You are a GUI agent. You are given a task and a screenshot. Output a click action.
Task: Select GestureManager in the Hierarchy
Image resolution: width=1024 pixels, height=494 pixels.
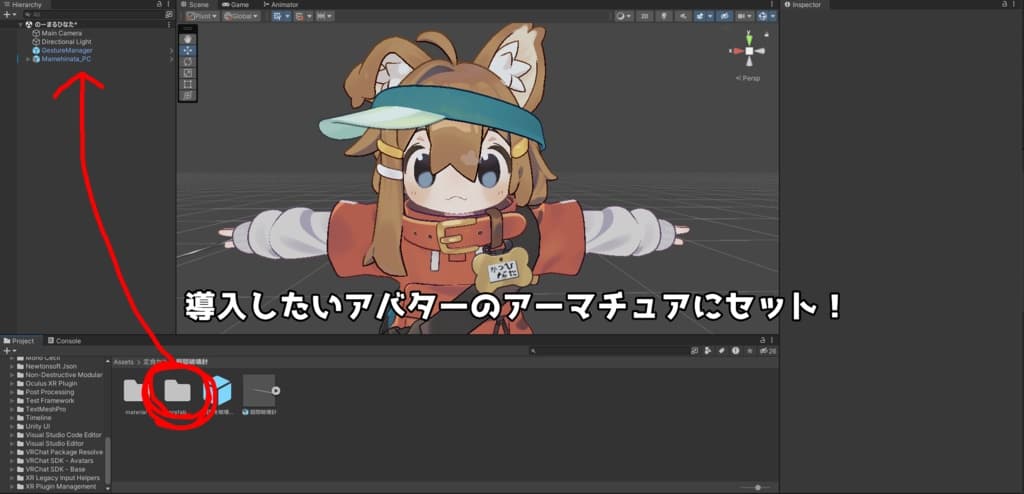pos(67,50)
